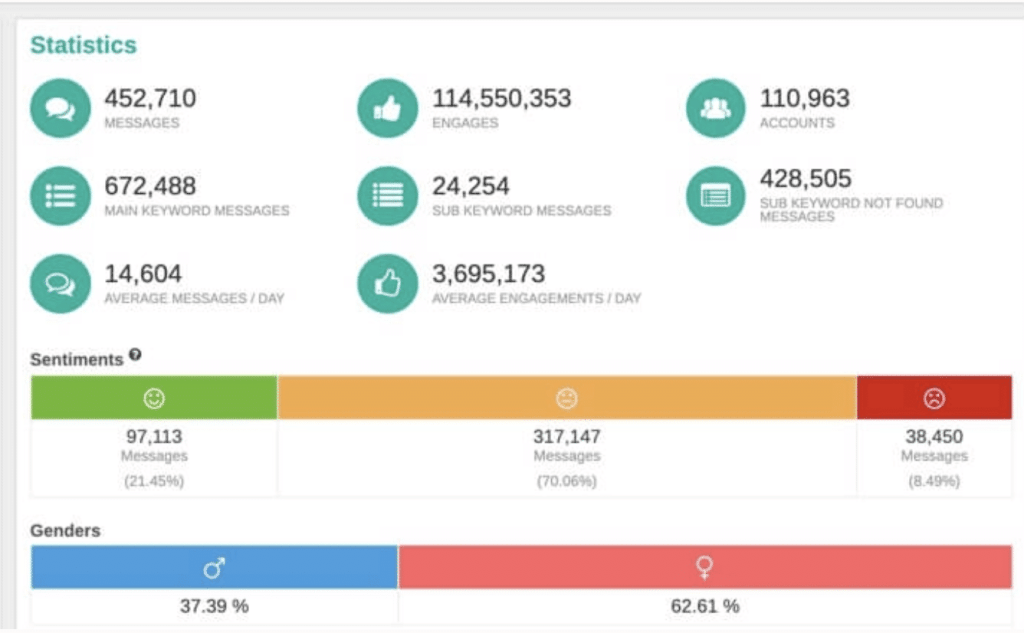Click the Average Engagements per Day icon
The height and width of the screenshot is (633, 1024).
(x=387, y=284)
